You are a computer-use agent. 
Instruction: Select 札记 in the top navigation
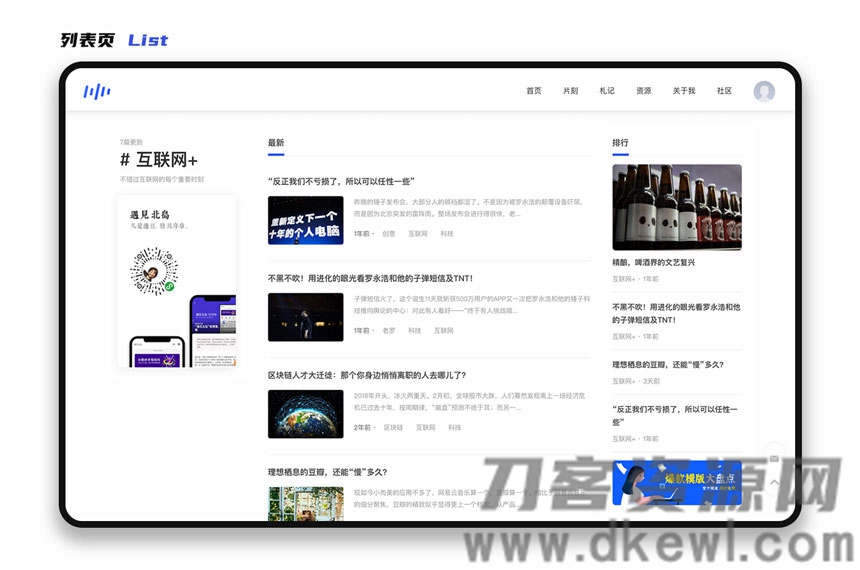(607, 91)
